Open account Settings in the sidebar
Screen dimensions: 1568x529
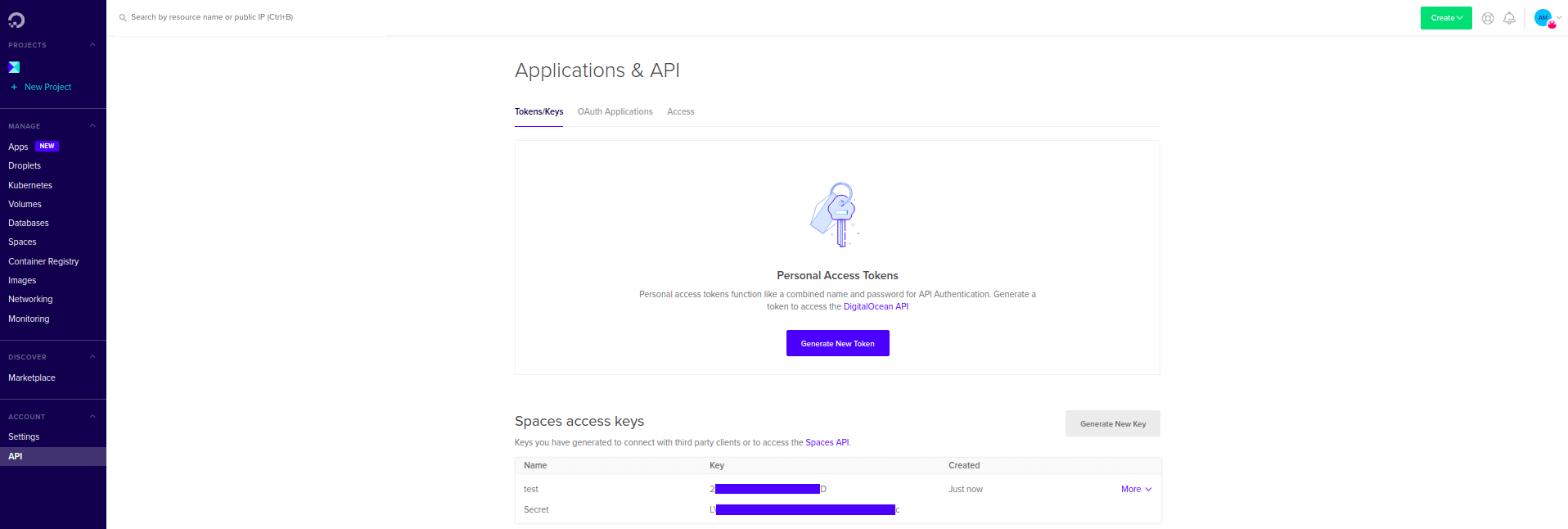24,436
